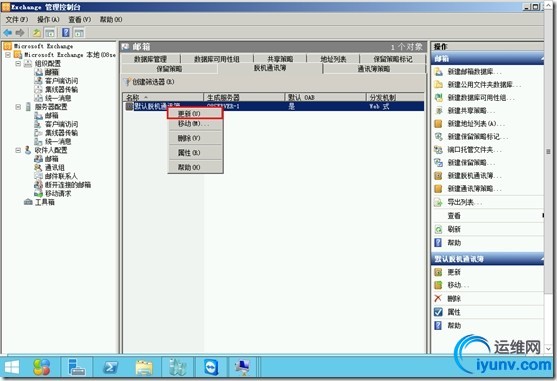Open the Windows Start button
Viewport: 557px width, 381px height.
tap(12, 367)
